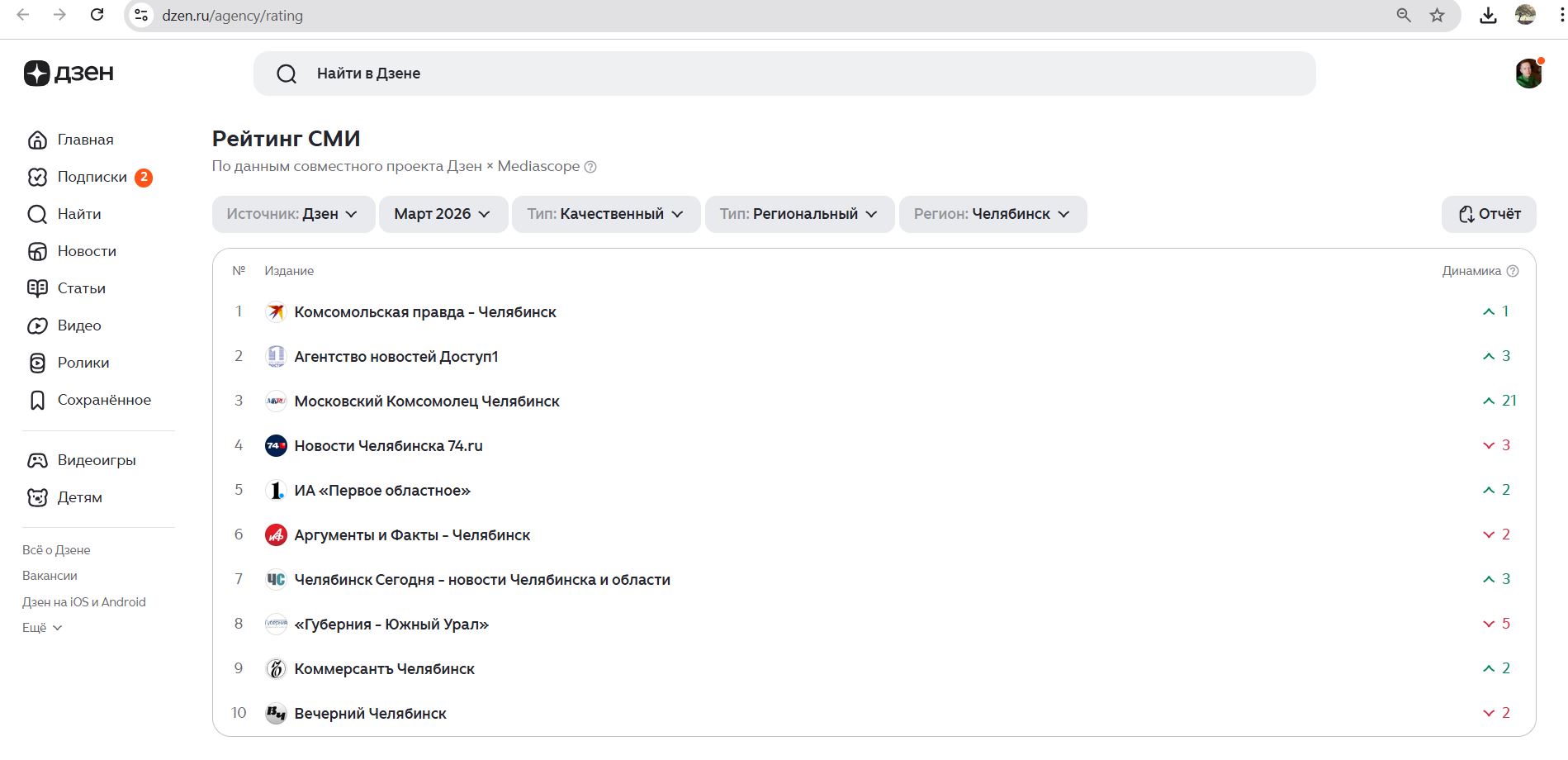Expand the Ещё footer menu

tap(42, 628)
